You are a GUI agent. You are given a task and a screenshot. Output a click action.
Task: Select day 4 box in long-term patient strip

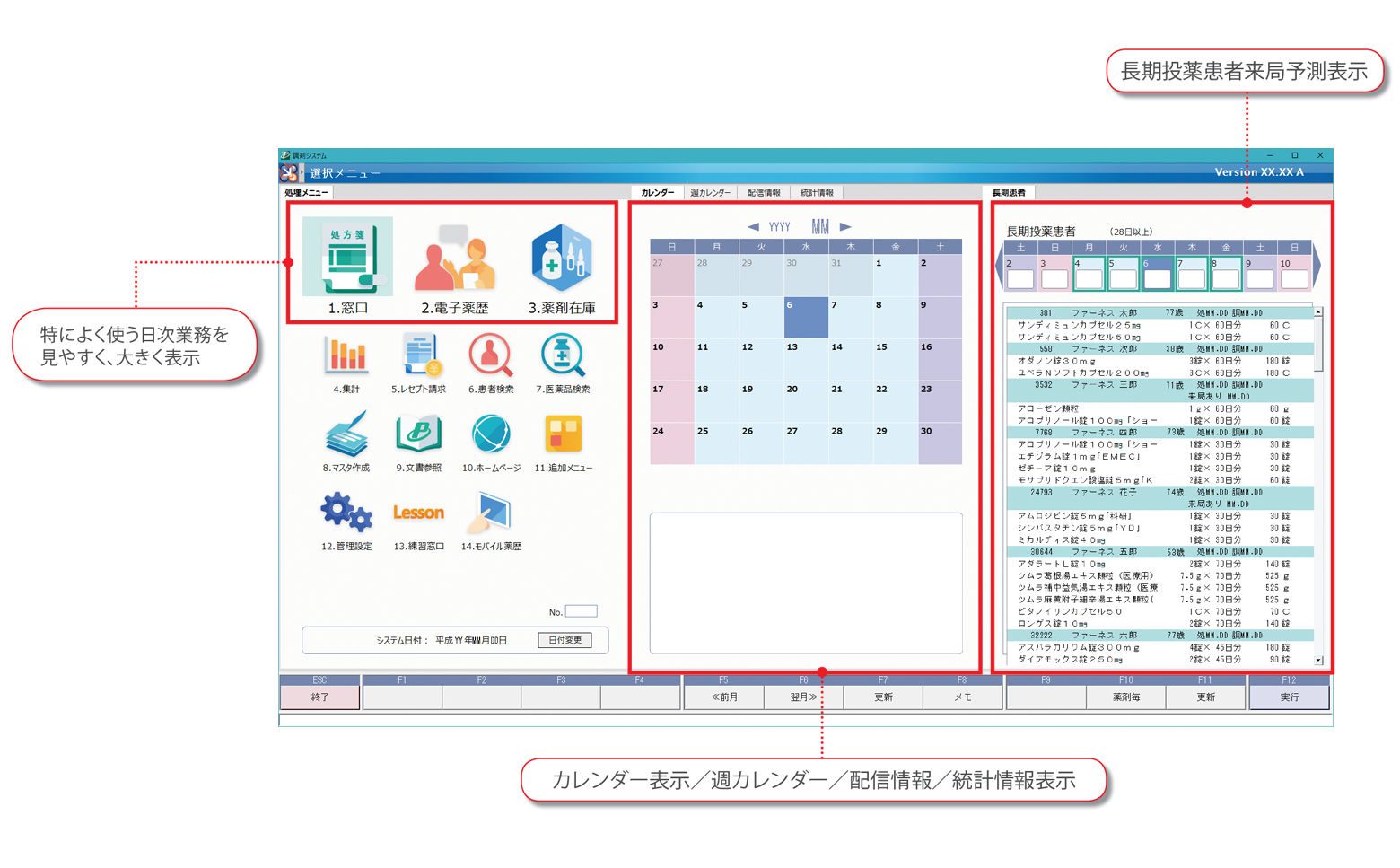1089,279
